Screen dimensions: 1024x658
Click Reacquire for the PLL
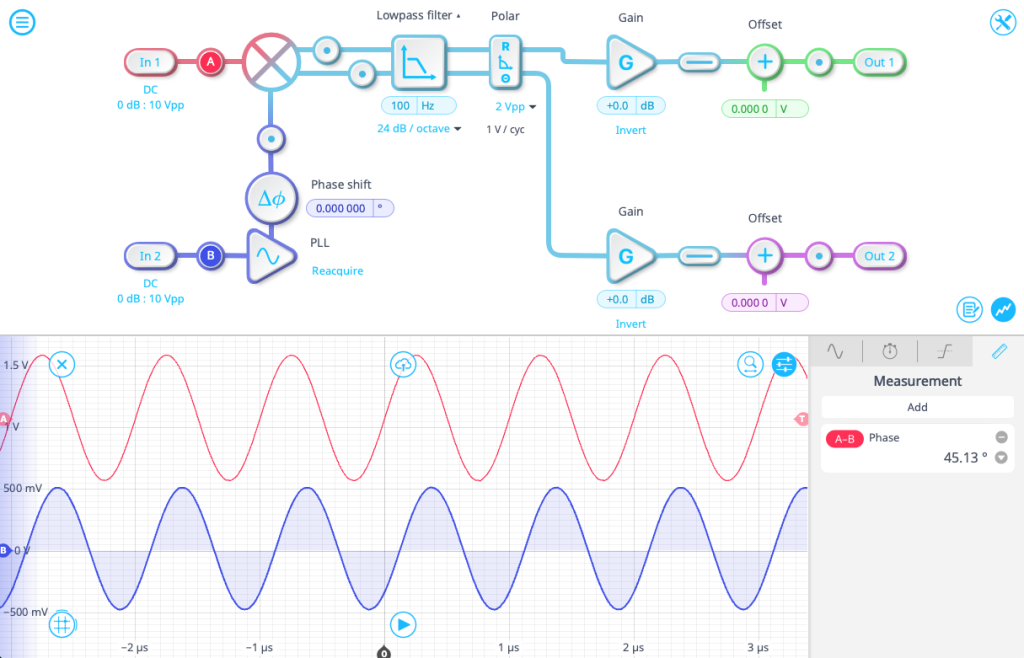point(337,271)
